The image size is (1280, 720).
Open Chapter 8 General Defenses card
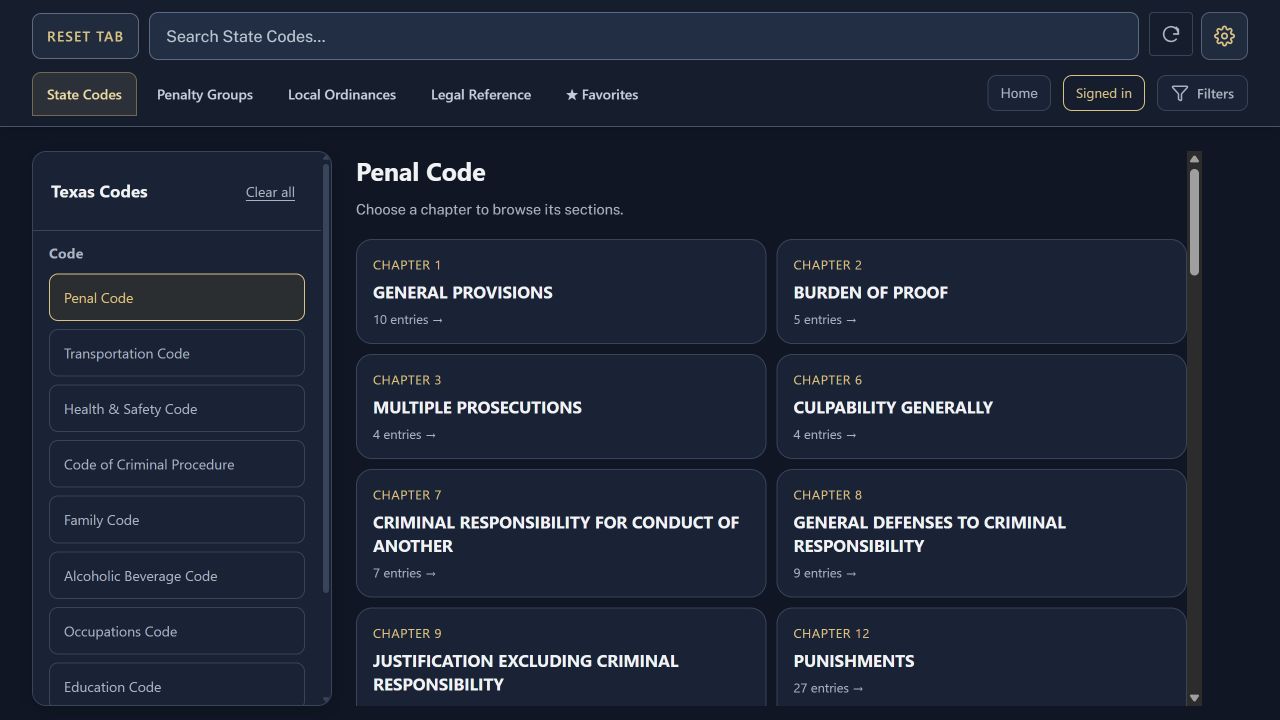[x=981, y=533]
